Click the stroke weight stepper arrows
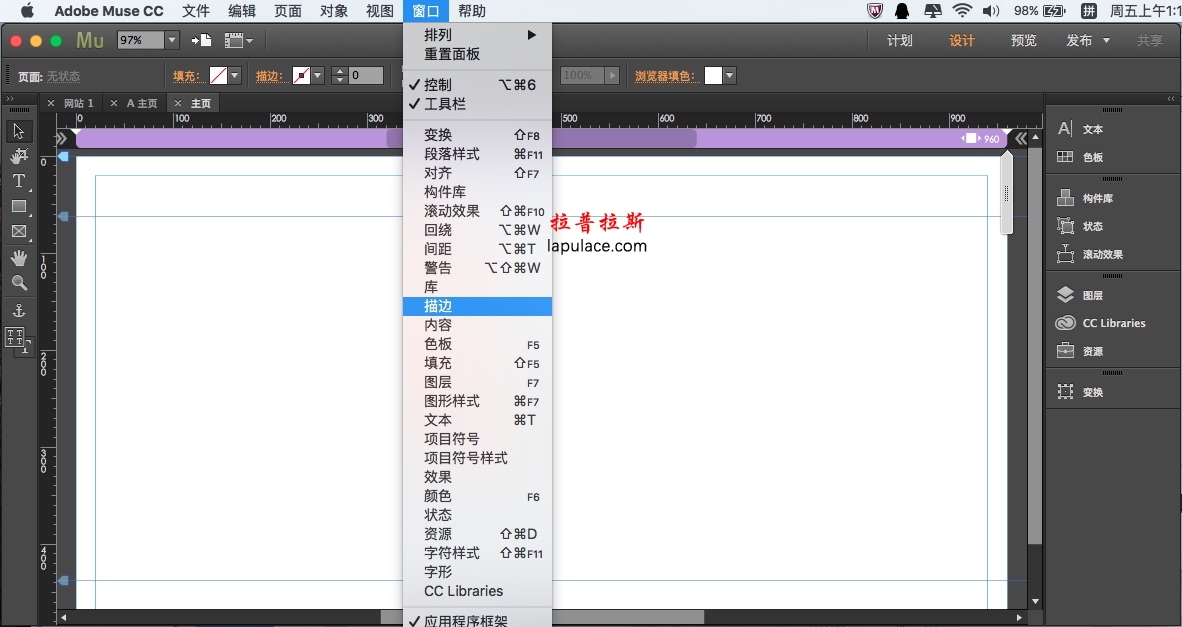1182x627 pixels. point(339,75)
